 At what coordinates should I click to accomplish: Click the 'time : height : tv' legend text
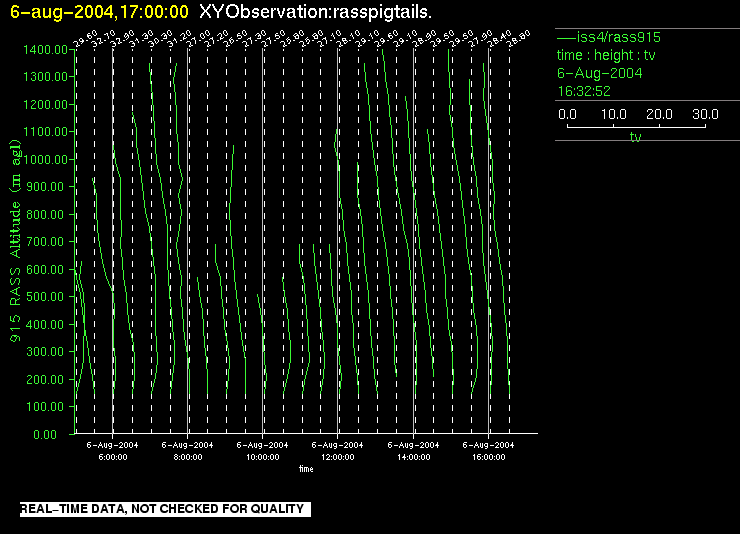coord(607,55)
